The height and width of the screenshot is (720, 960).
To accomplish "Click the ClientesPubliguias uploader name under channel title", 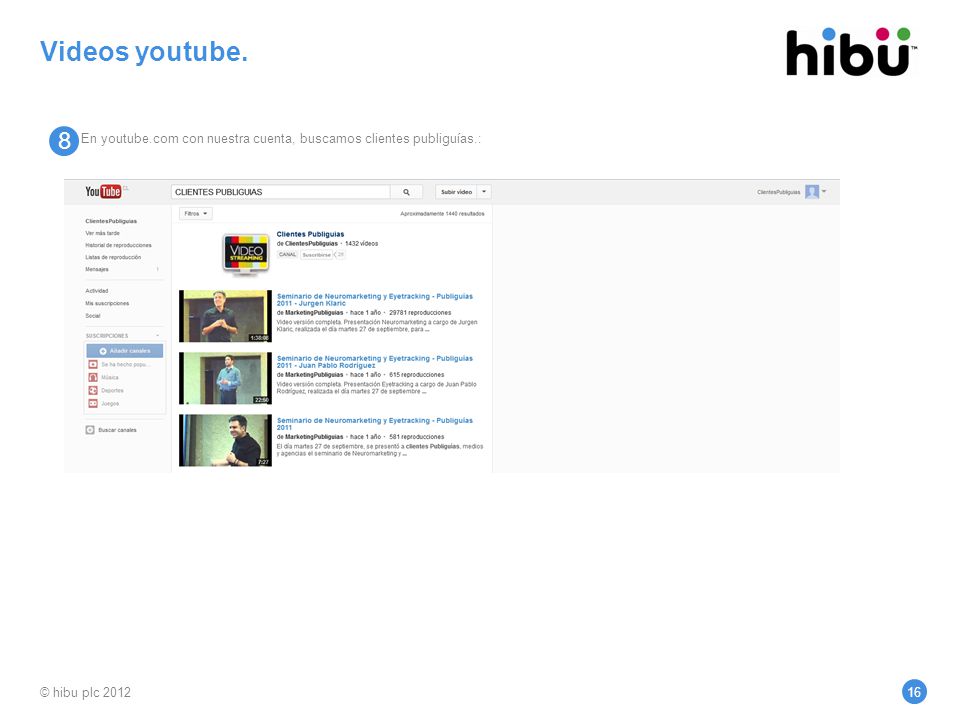I will [x=311, y=244].
